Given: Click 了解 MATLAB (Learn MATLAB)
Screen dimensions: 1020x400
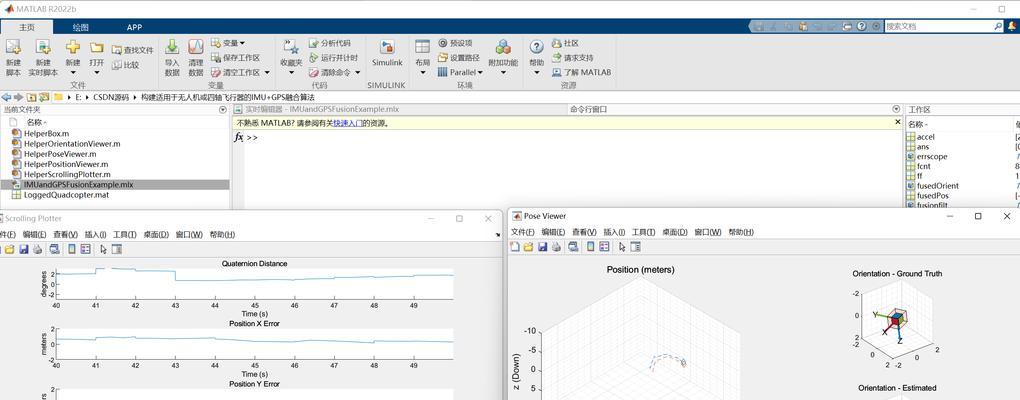Looking at the screenshot, I should [582, 72].
